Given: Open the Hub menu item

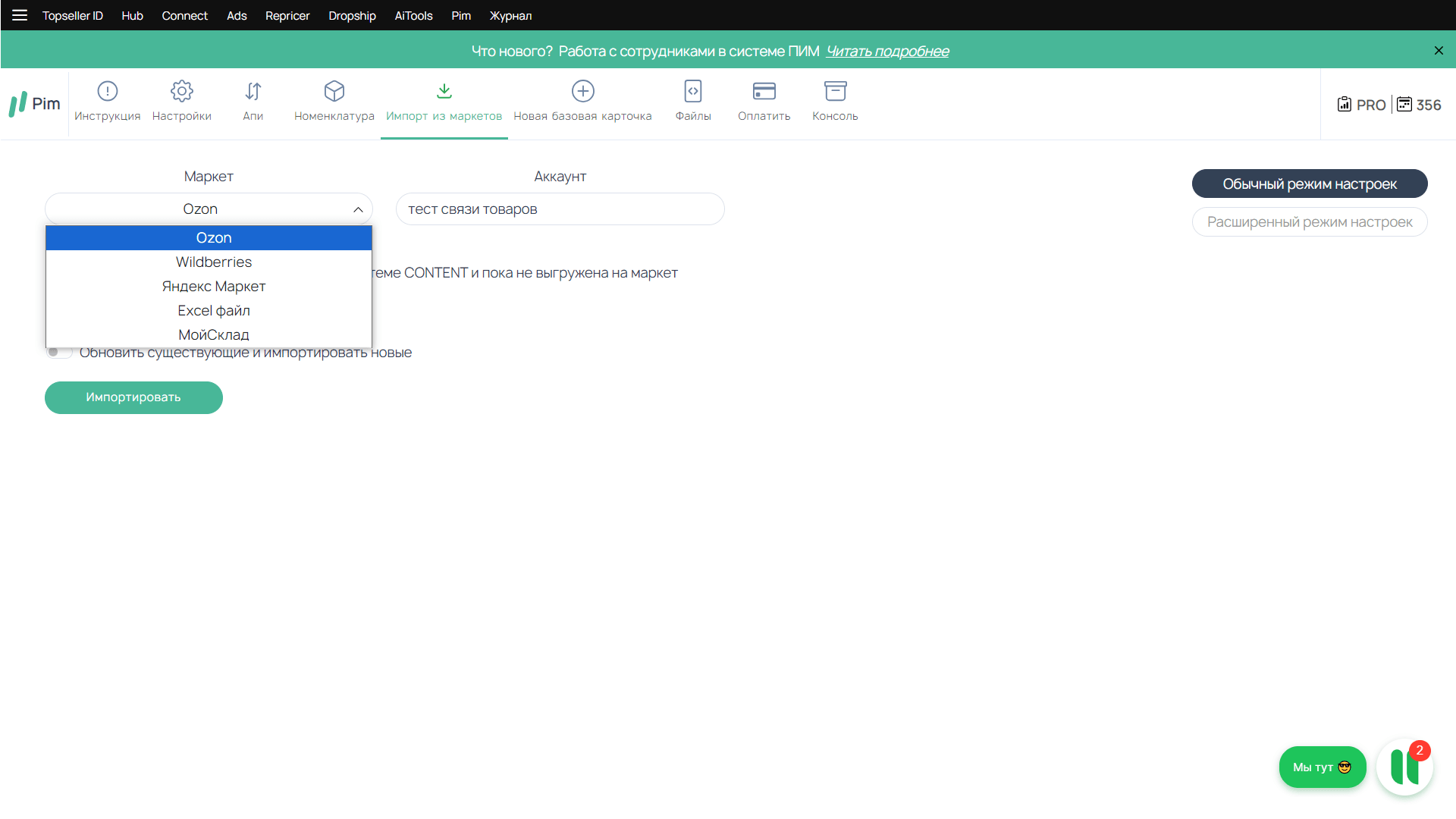Looking at the screenshot, I should pos(132,15).
